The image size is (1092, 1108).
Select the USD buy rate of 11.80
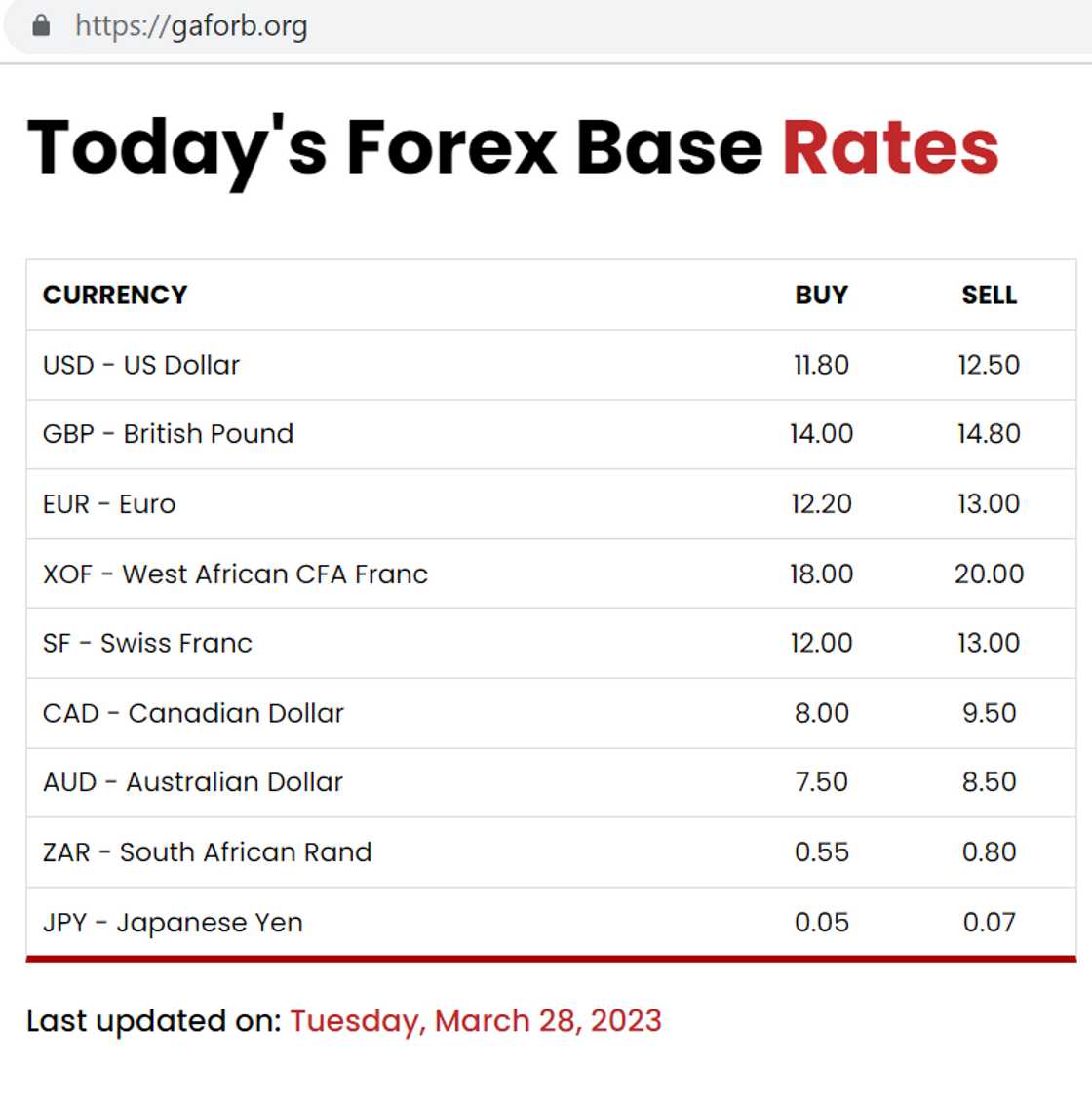point(820,364)
